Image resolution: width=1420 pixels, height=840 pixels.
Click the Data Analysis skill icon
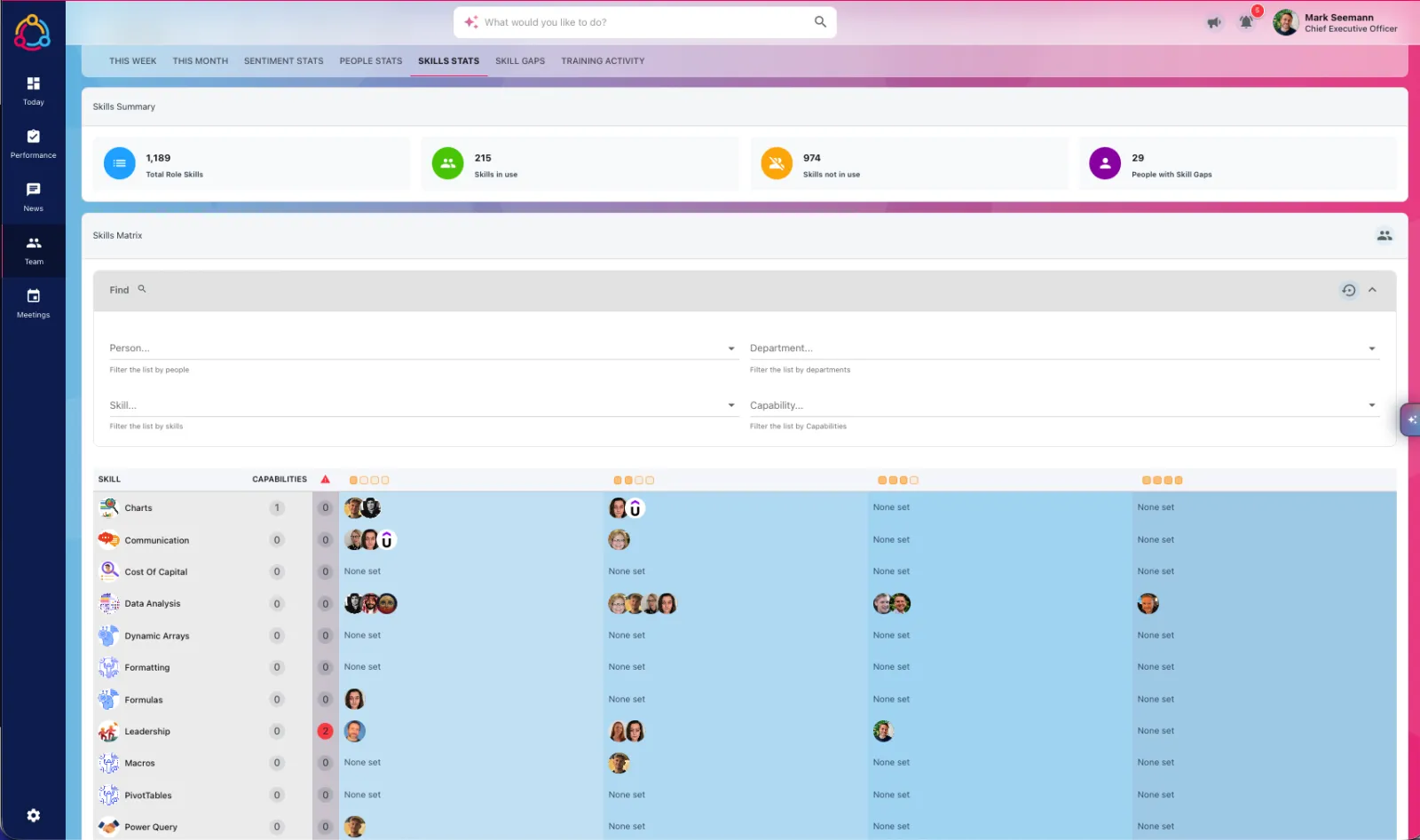[x=108, y=603]
